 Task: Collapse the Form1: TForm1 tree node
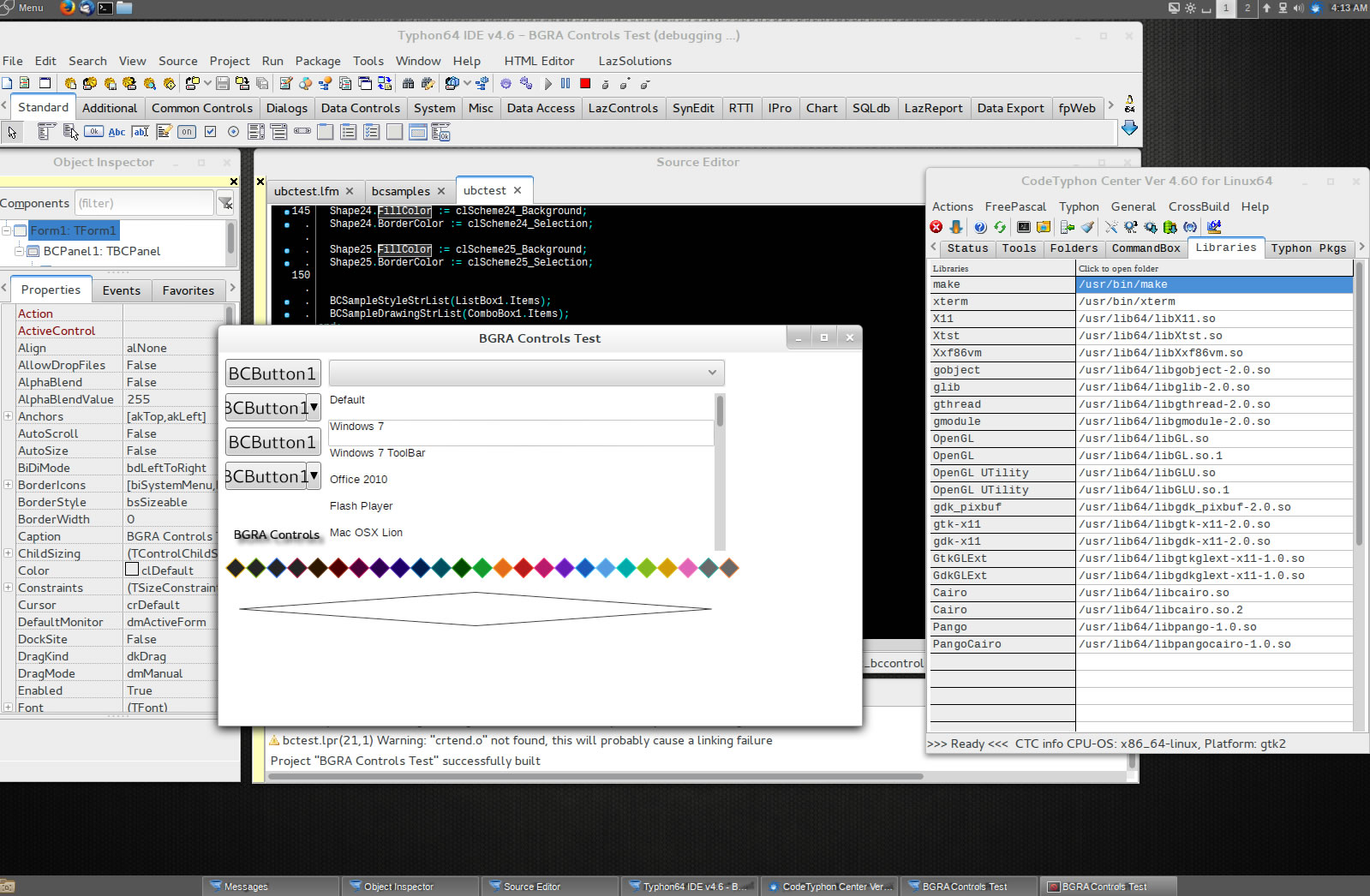6,230
